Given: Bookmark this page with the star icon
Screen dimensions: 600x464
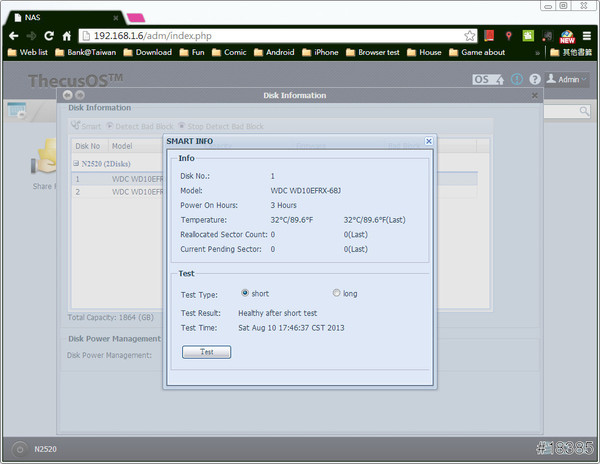Looking at the screenshot, I should pyautogui.click(x=470, y=35).
